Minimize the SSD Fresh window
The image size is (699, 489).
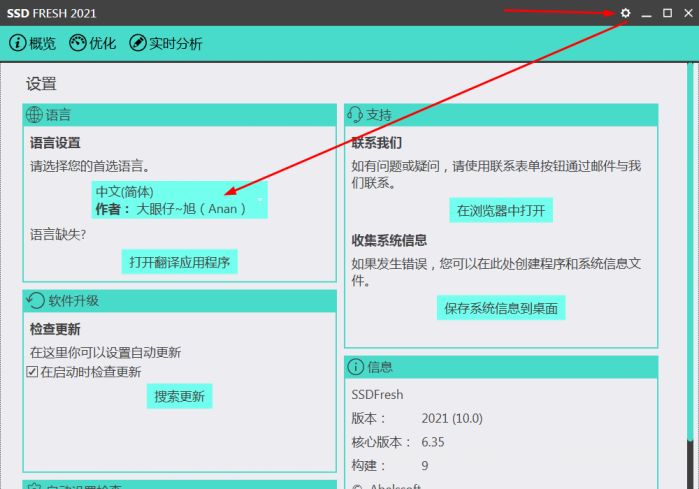pos(647,13)
